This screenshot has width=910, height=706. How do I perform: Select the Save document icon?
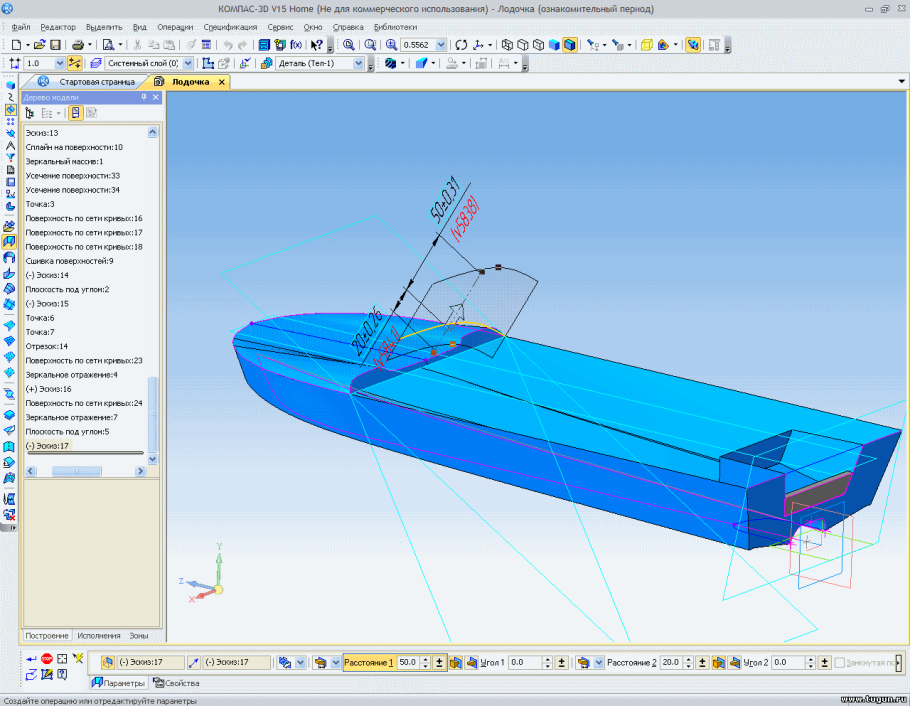55,43
